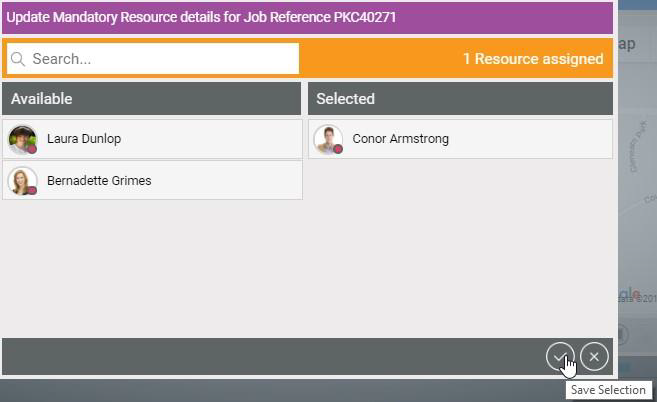Screen dimensions: 657x402
Task: Click Bernadette Grimes' avatar photo
Action: click(x=23, y=181)
